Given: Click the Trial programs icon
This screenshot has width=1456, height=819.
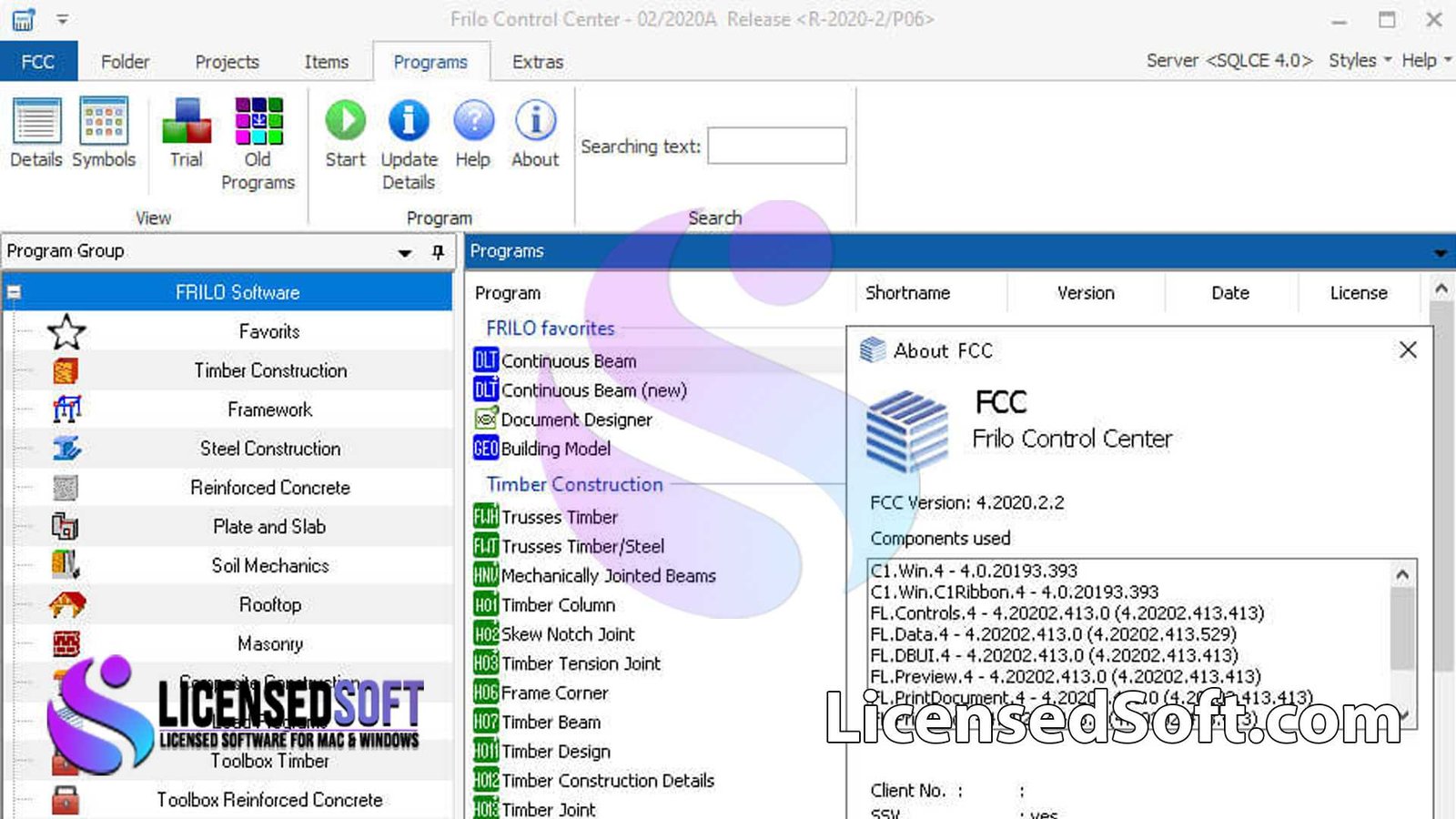Looking at the screenshot, I should 187,133.
